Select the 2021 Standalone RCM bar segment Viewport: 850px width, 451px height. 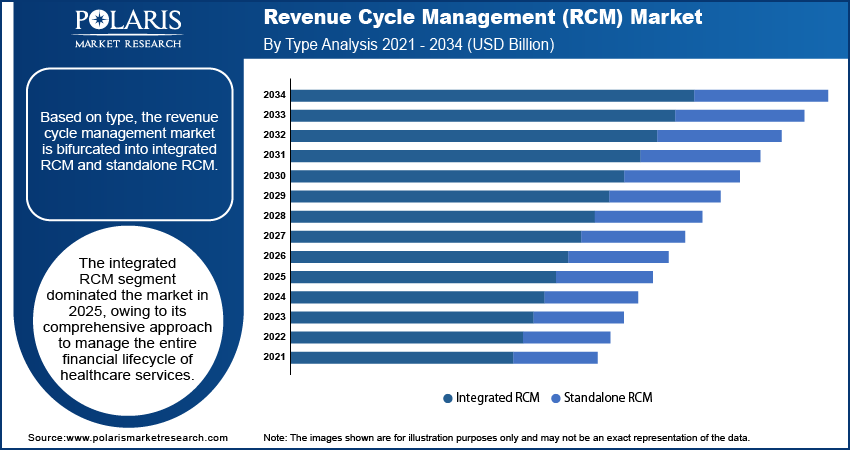[555, 357]
